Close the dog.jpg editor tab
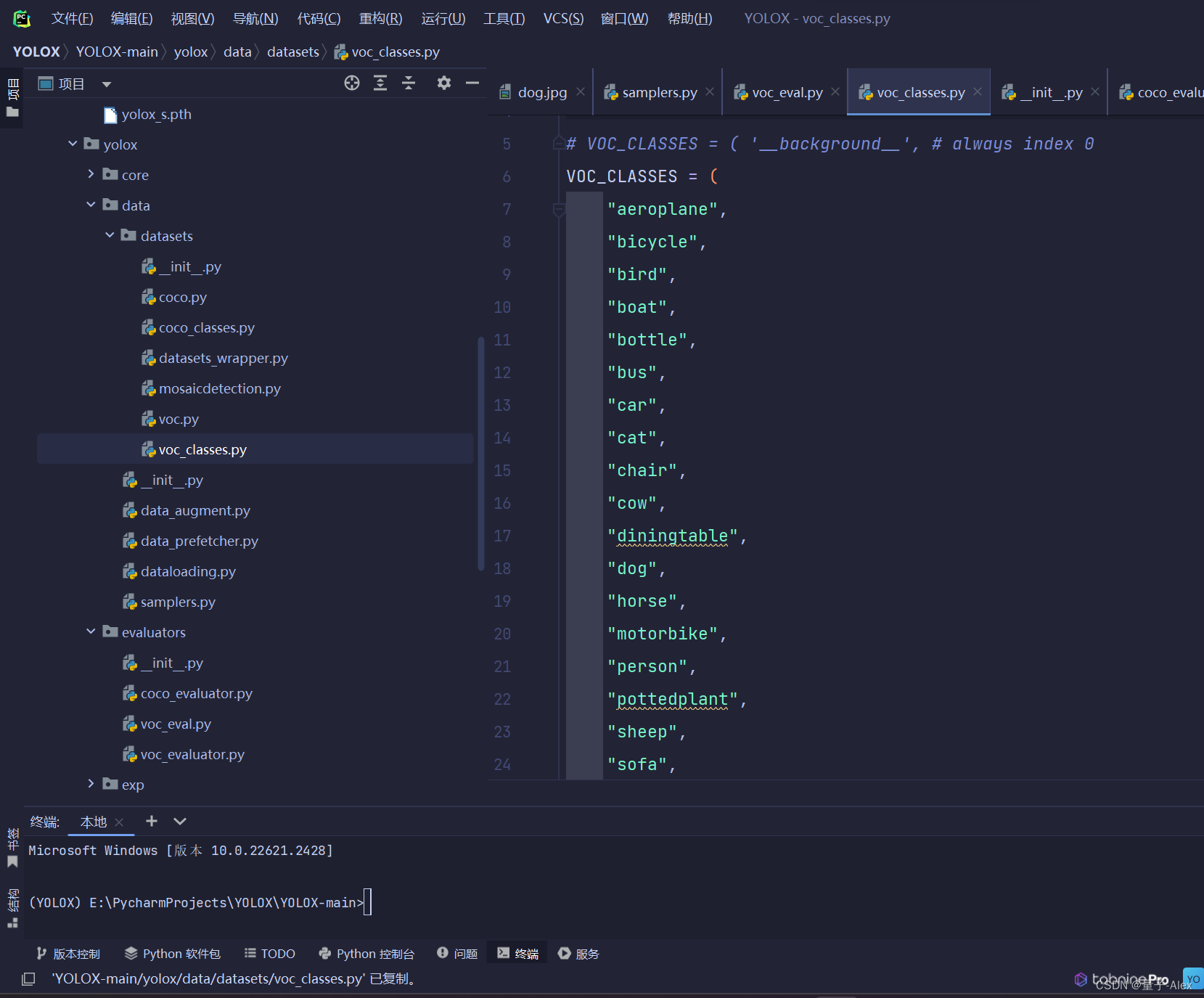Screen dimensions: 1204x998 point(581,91)
